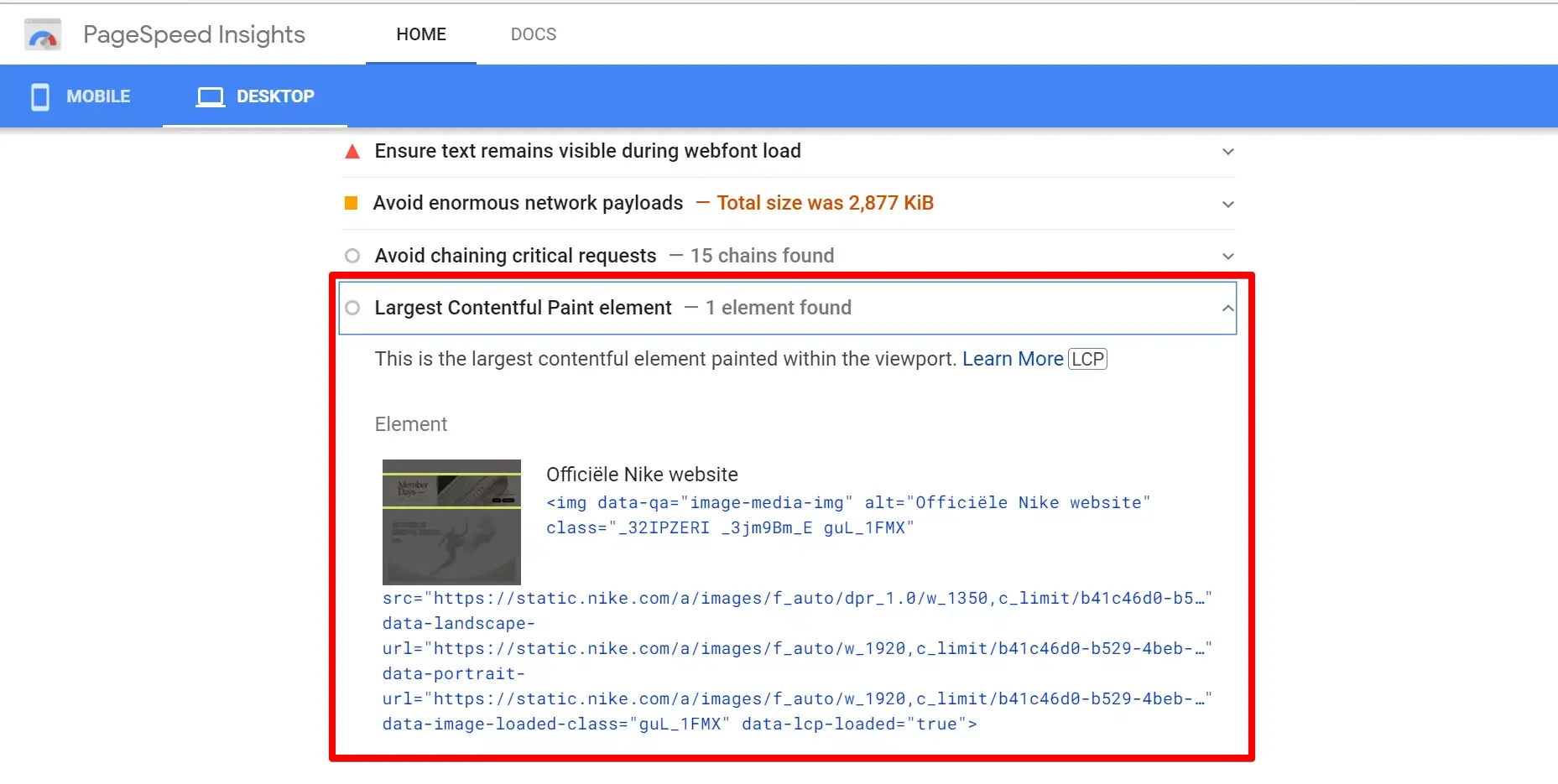Viewport: 1558px width, 784px height.
Task: Expand the chaining critical requests chevron
Action: [1227, 257]
